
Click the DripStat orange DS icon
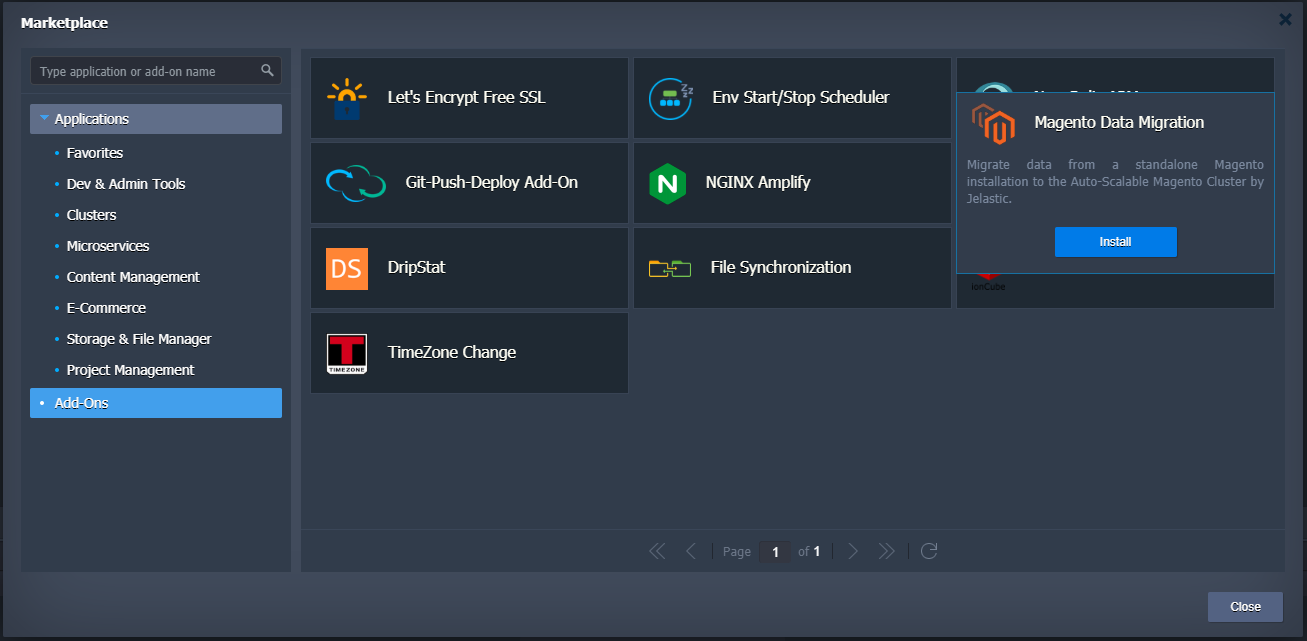[x=347, y=268]
